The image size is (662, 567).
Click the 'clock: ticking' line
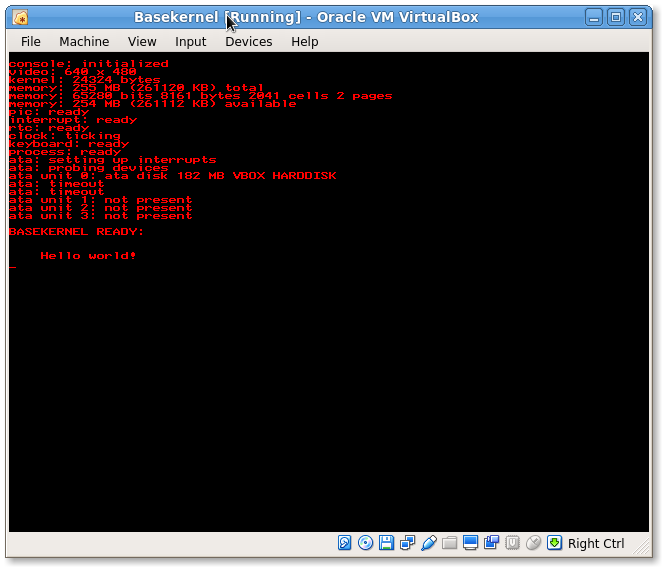point(65,136)
